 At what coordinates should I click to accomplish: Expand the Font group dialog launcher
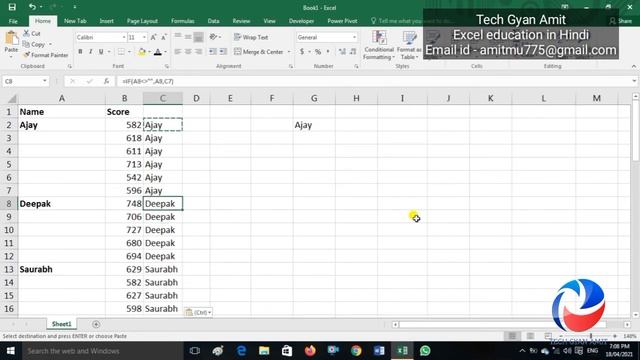167,66
